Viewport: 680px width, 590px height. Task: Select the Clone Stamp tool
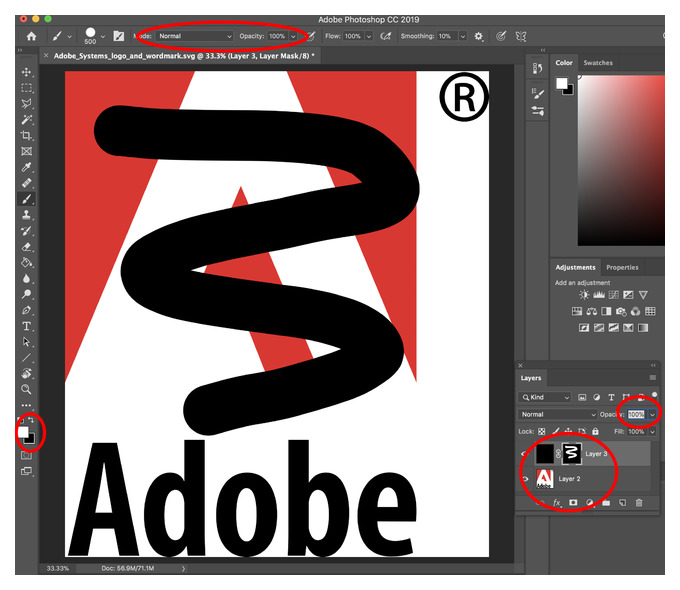26,215
